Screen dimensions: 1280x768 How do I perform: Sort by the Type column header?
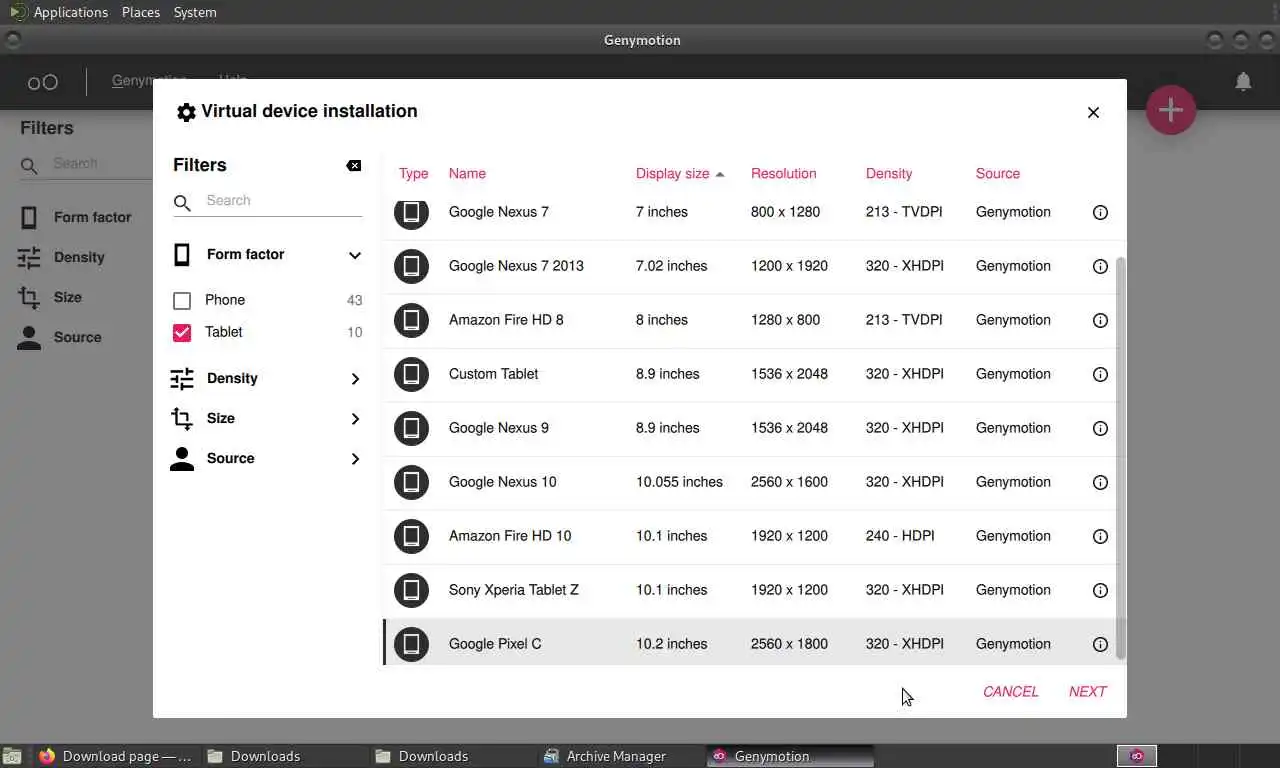coord(413,174)
